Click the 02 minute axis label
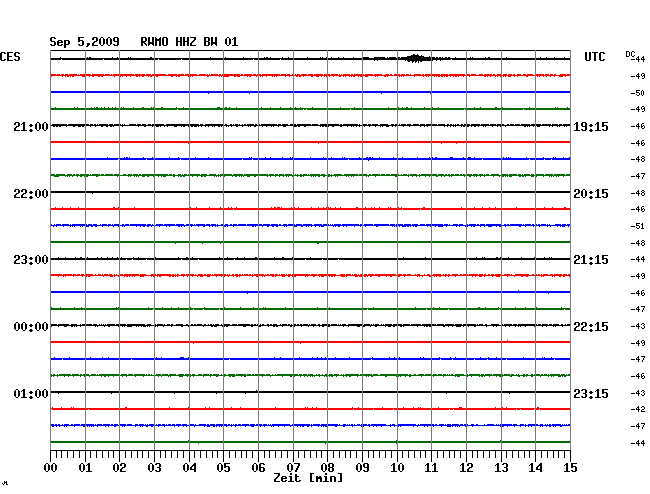The image size is (650, 494). [x=119, y=468]
